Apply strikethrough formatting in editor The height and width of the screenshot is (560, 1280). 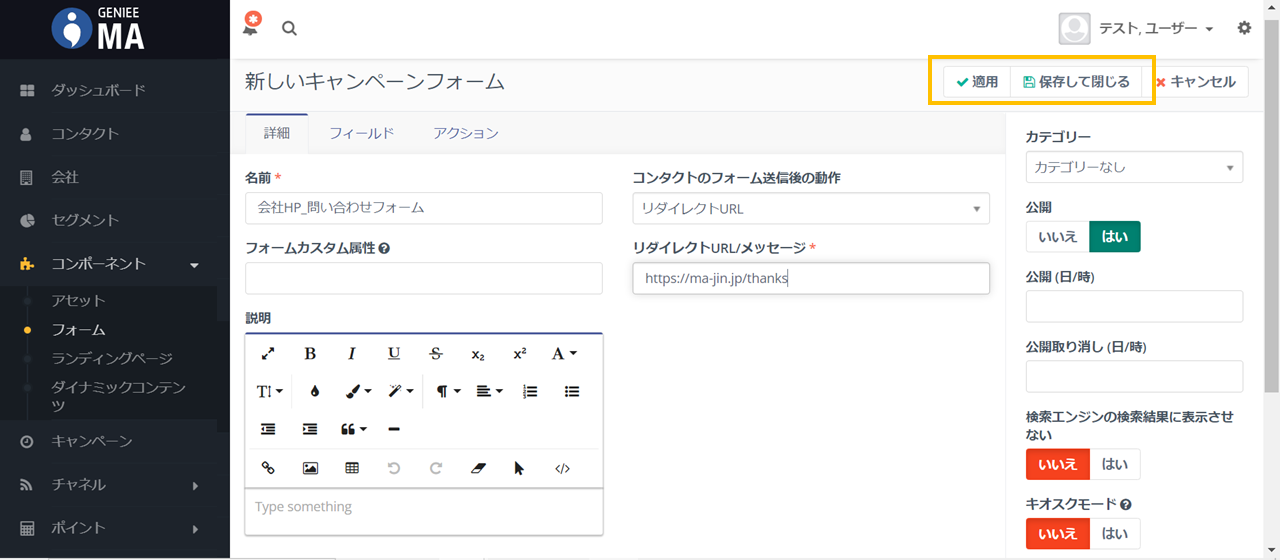(436, 353)
